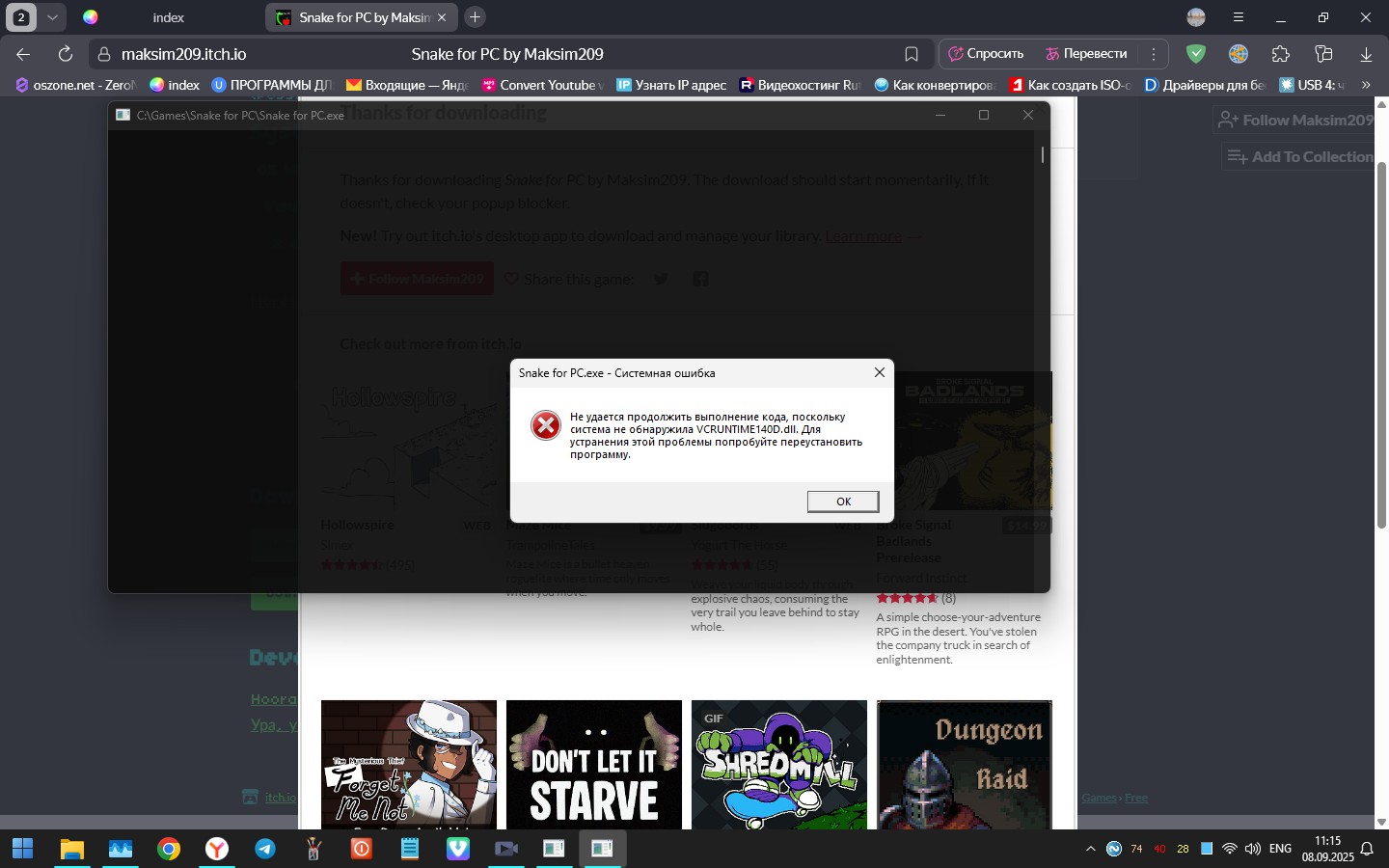Open Yandex Browser from the taskbar

tap(217, 849)
